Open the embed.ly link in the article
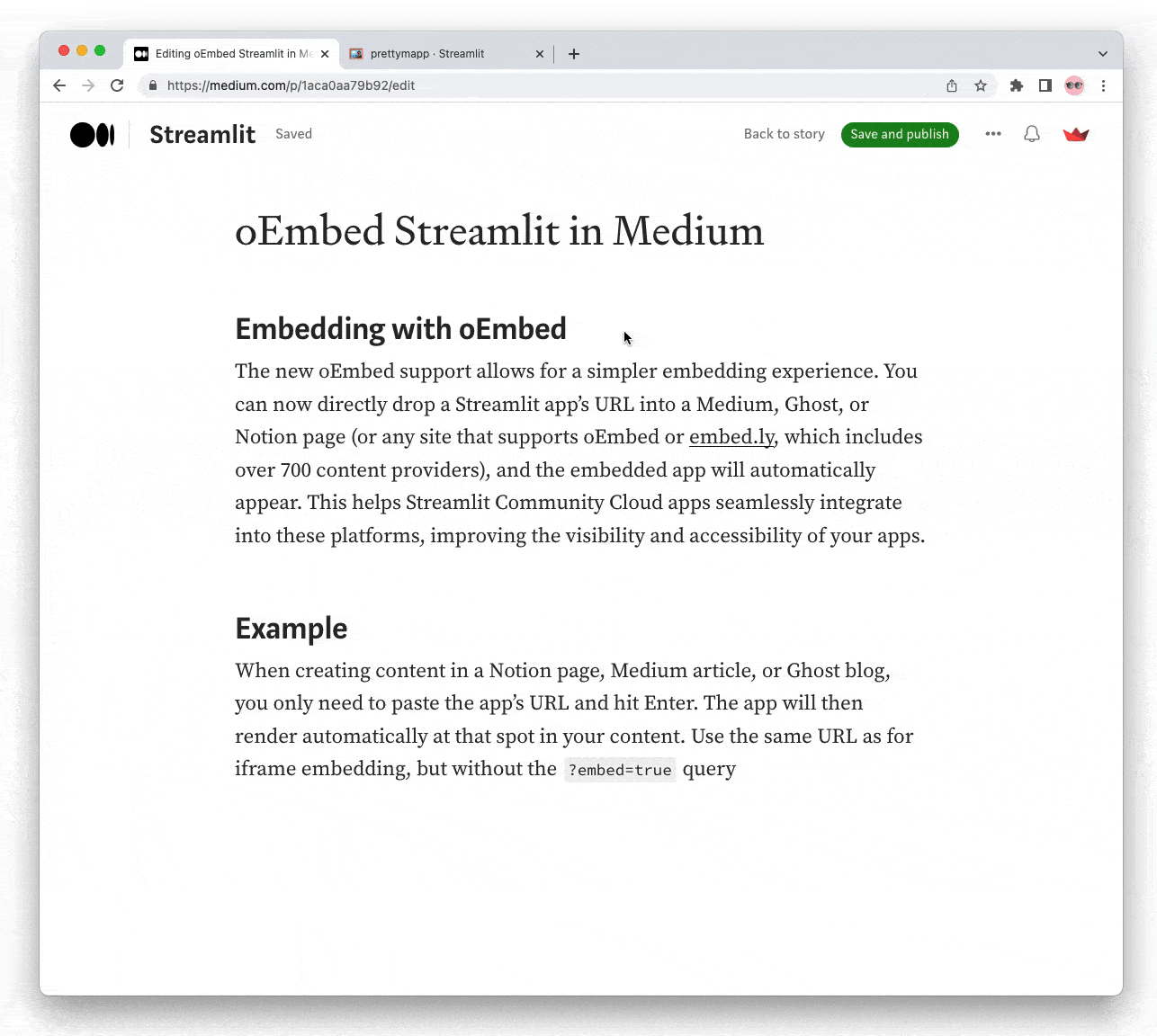The width and height of the screenshot is (1157, 1036). tap(731, 437)
